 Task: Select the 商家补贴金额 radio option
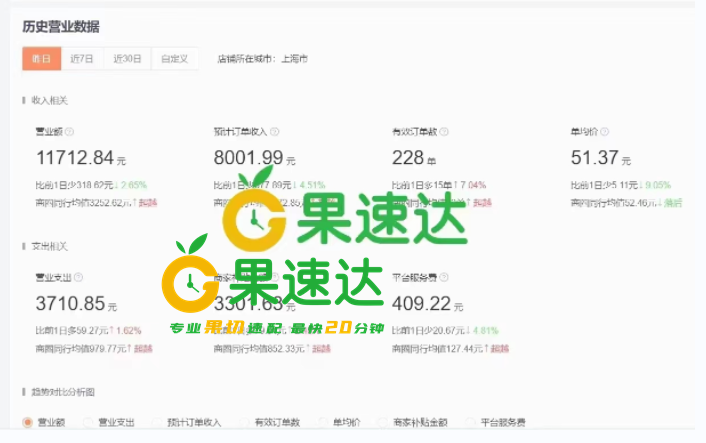(x=383, y=422)
